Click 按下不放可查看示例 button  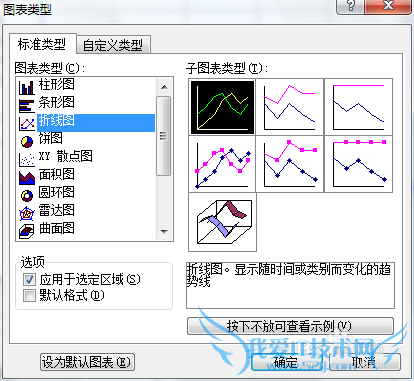(x=290, y=326)
